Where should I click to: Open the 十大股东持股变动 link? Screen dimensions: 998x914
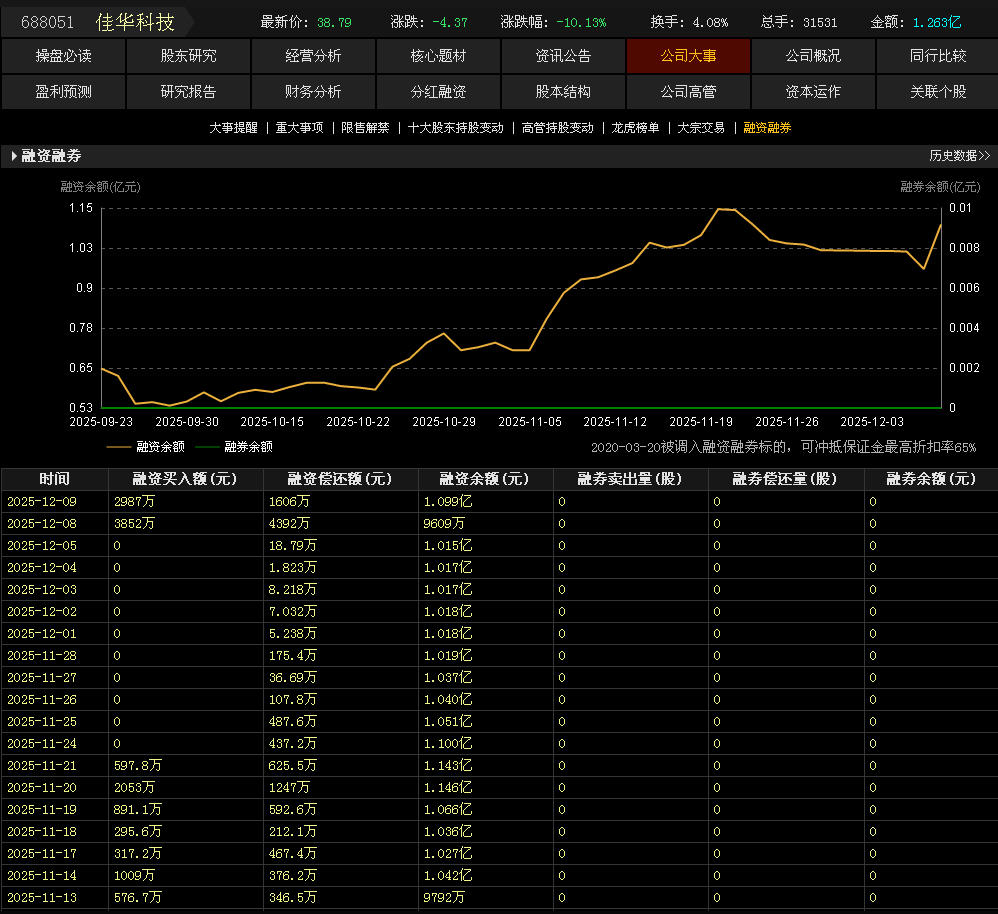point(455,128)
